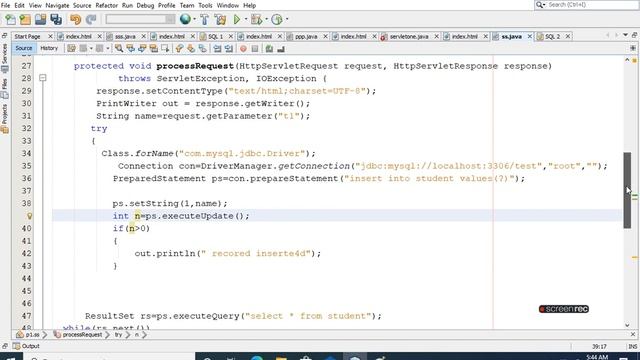Click processRequest in the breadcrumb bar
The height and width of the screenshot is (360, 640).
(x=78, y=335)
